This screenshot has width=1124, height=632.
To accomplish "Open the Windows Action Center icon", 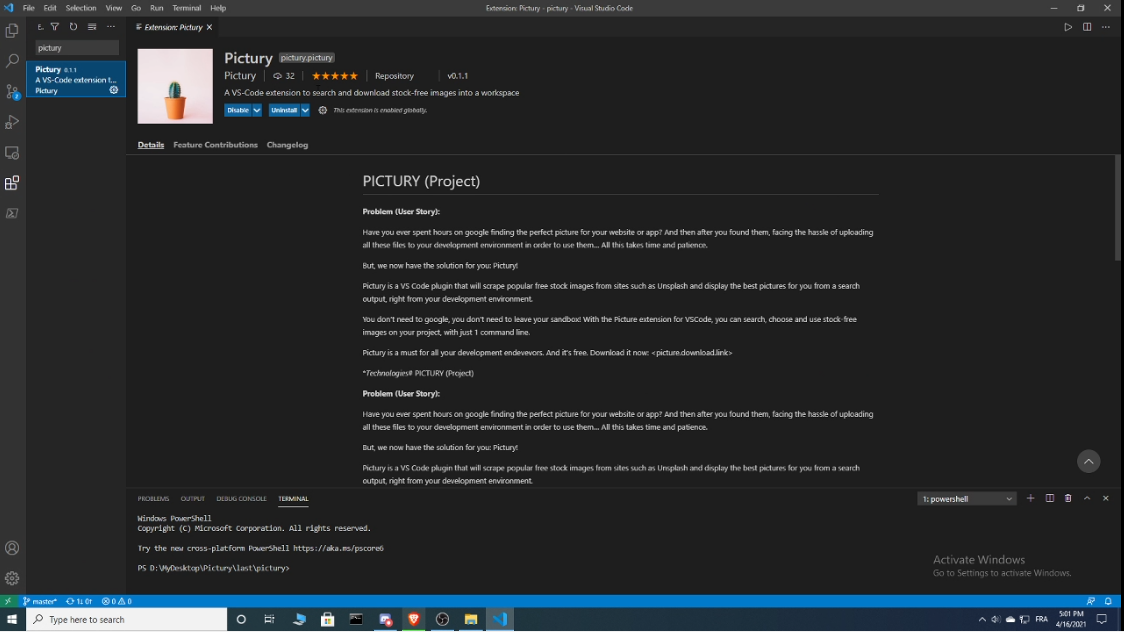I will click(x=1102, y=619).
